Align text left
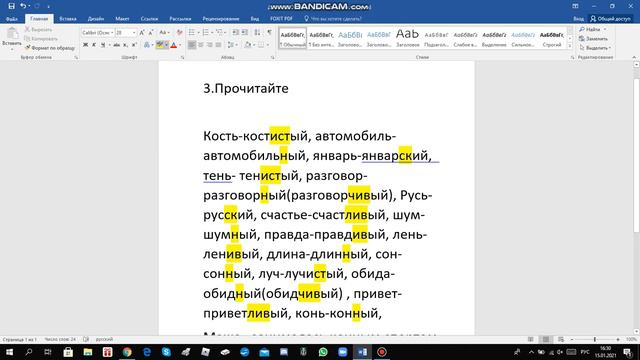The height and width of the screenshot is (360, 640). coord(192,45)
